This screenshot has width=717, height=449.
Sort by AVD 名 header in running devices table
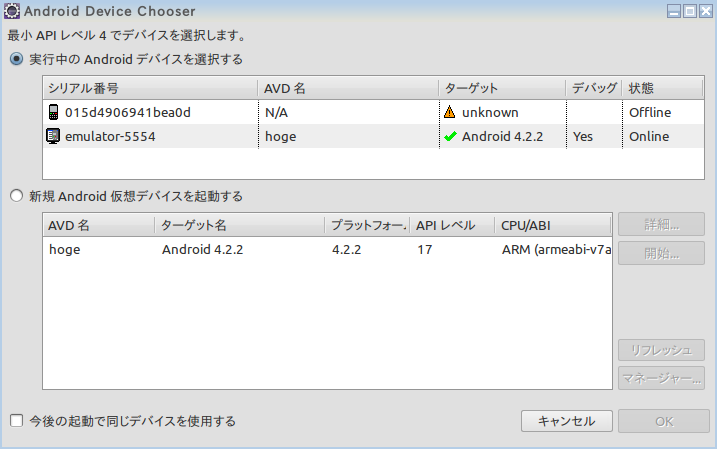pos(348,88)
